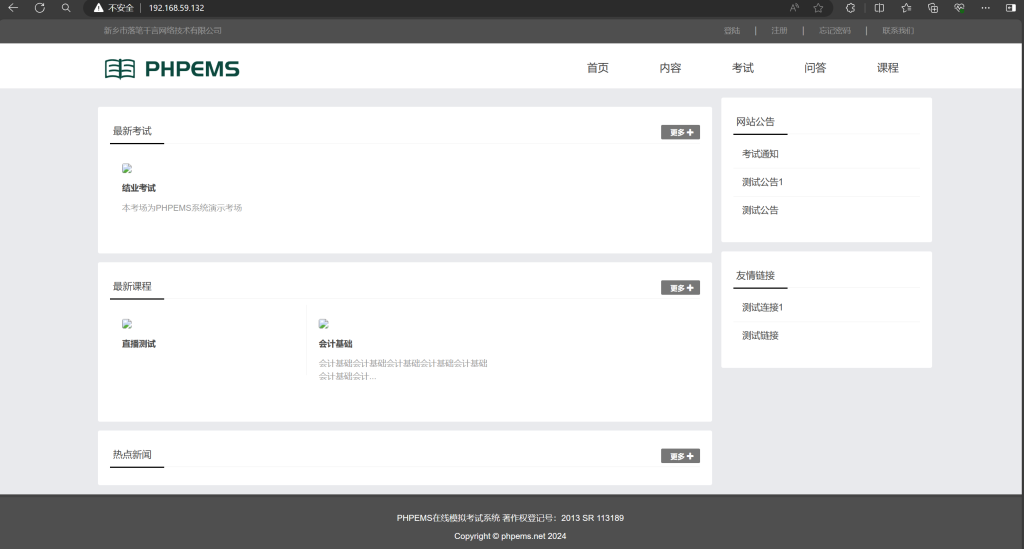Open the browser extensions puzzle icon

(850, 7)
